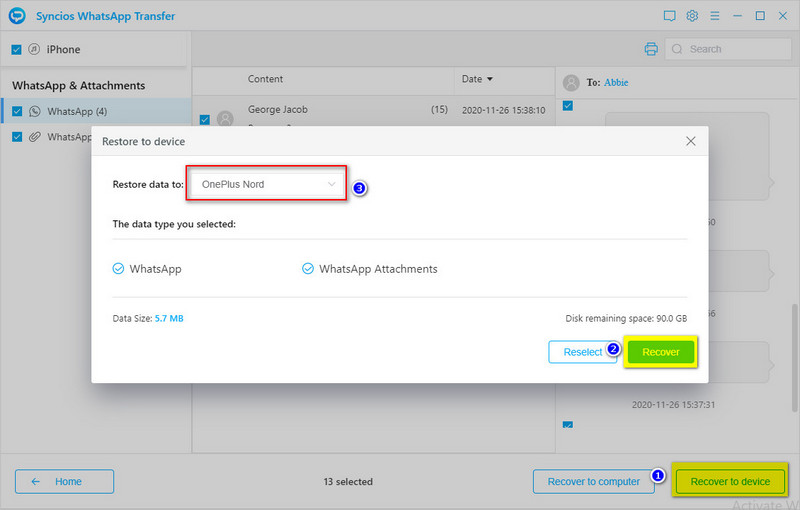Image resolution: width=800 pixels, height=510 pixels.
Task: Toggle the WhatsApp Attachments sidebar checkbox
Action: coord(17,137)
